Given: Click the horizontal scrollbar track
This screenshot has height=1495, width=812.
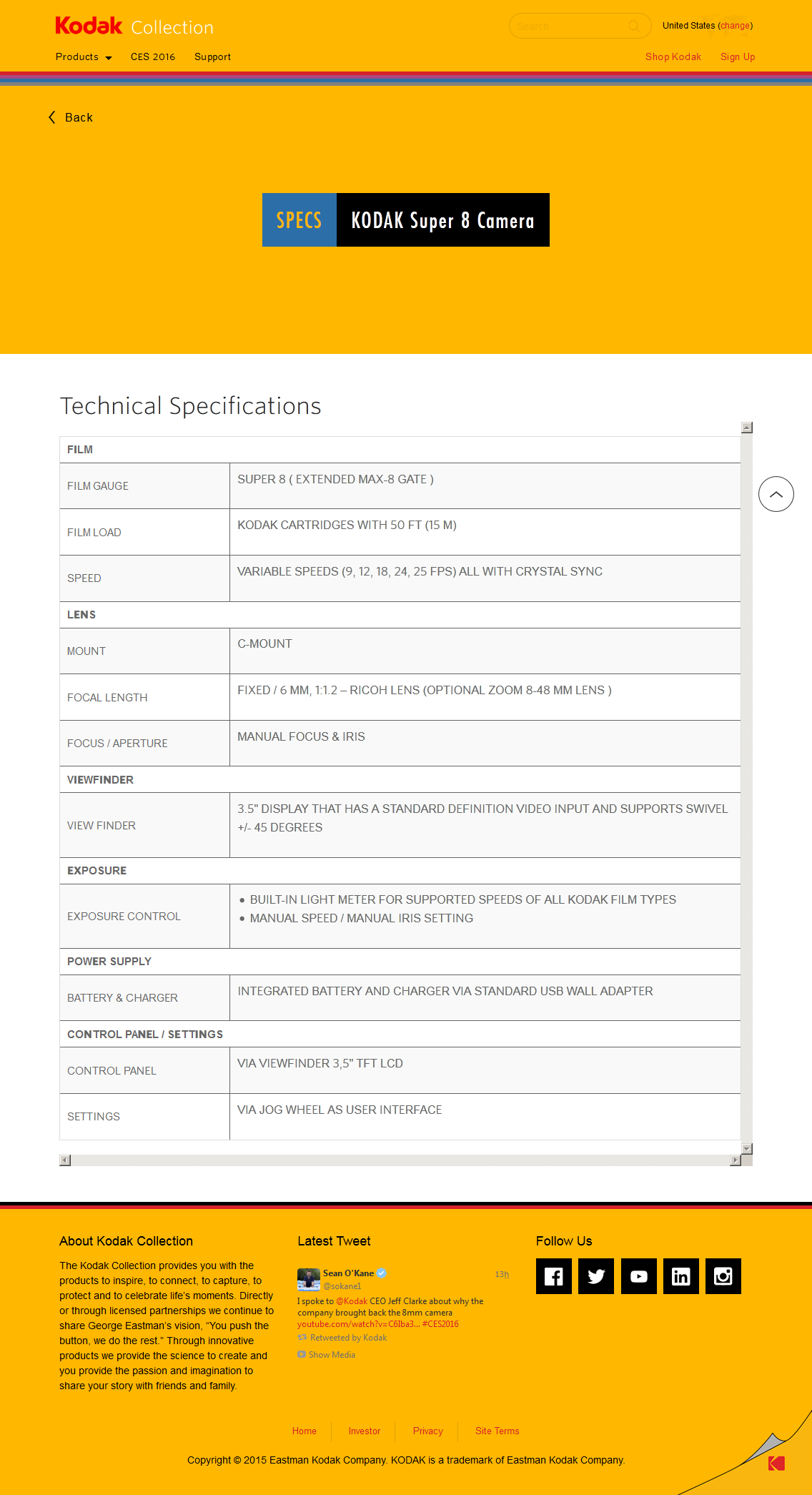Looking at the screenshot, I should tap(400, 1160).
